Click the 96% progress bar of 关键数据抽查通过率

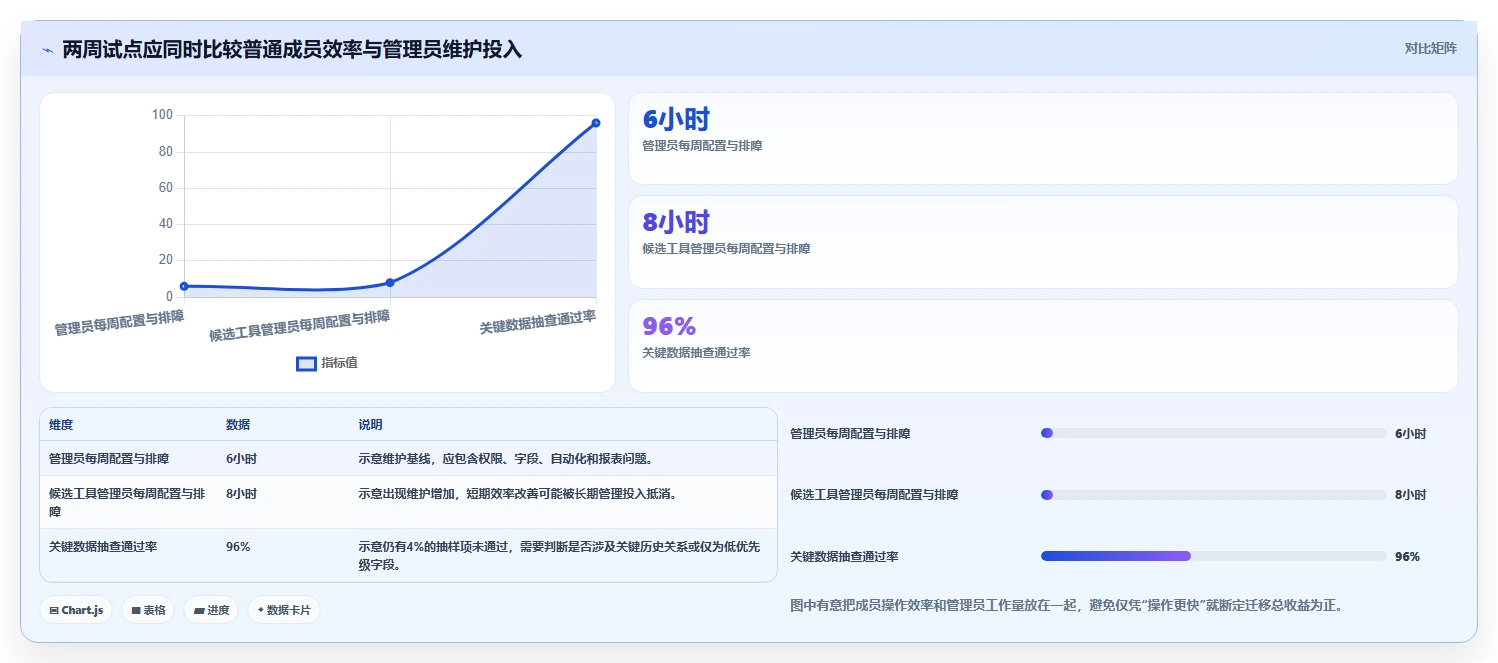coord(1213,556)
